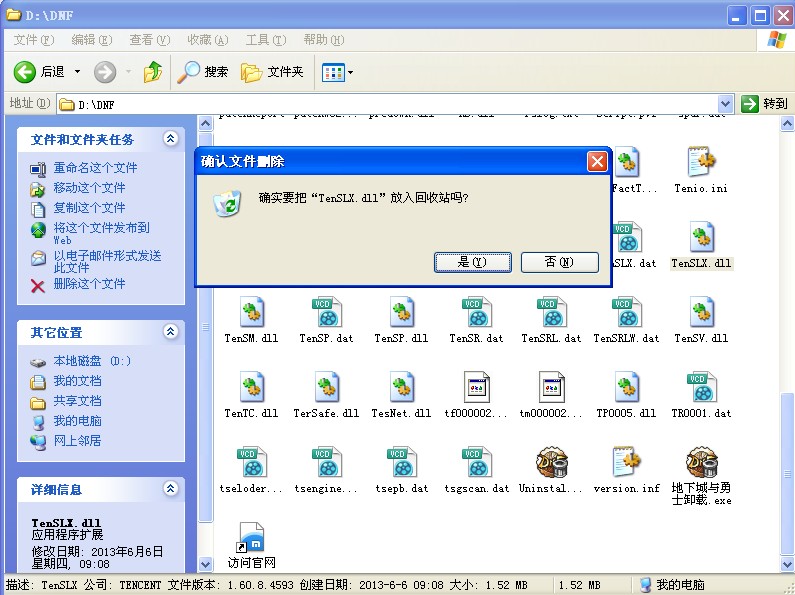Select the Tenio.ini file icon

click(701, 163)
